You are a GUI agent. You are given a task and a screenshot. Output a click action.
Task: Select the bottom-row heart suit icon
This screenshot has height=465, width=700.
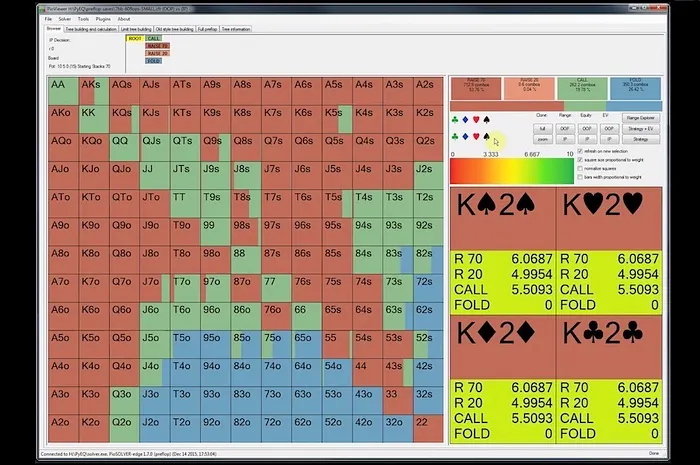(x=477, y=137)
